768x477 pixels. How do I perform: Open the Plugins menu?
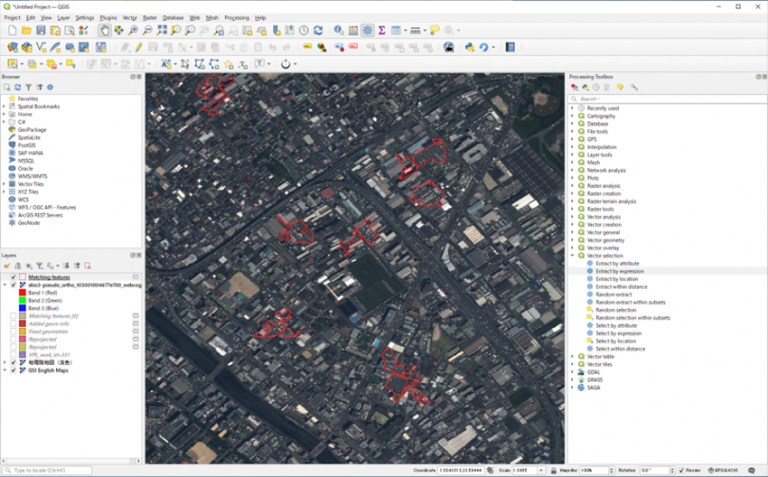click(108, 18)
